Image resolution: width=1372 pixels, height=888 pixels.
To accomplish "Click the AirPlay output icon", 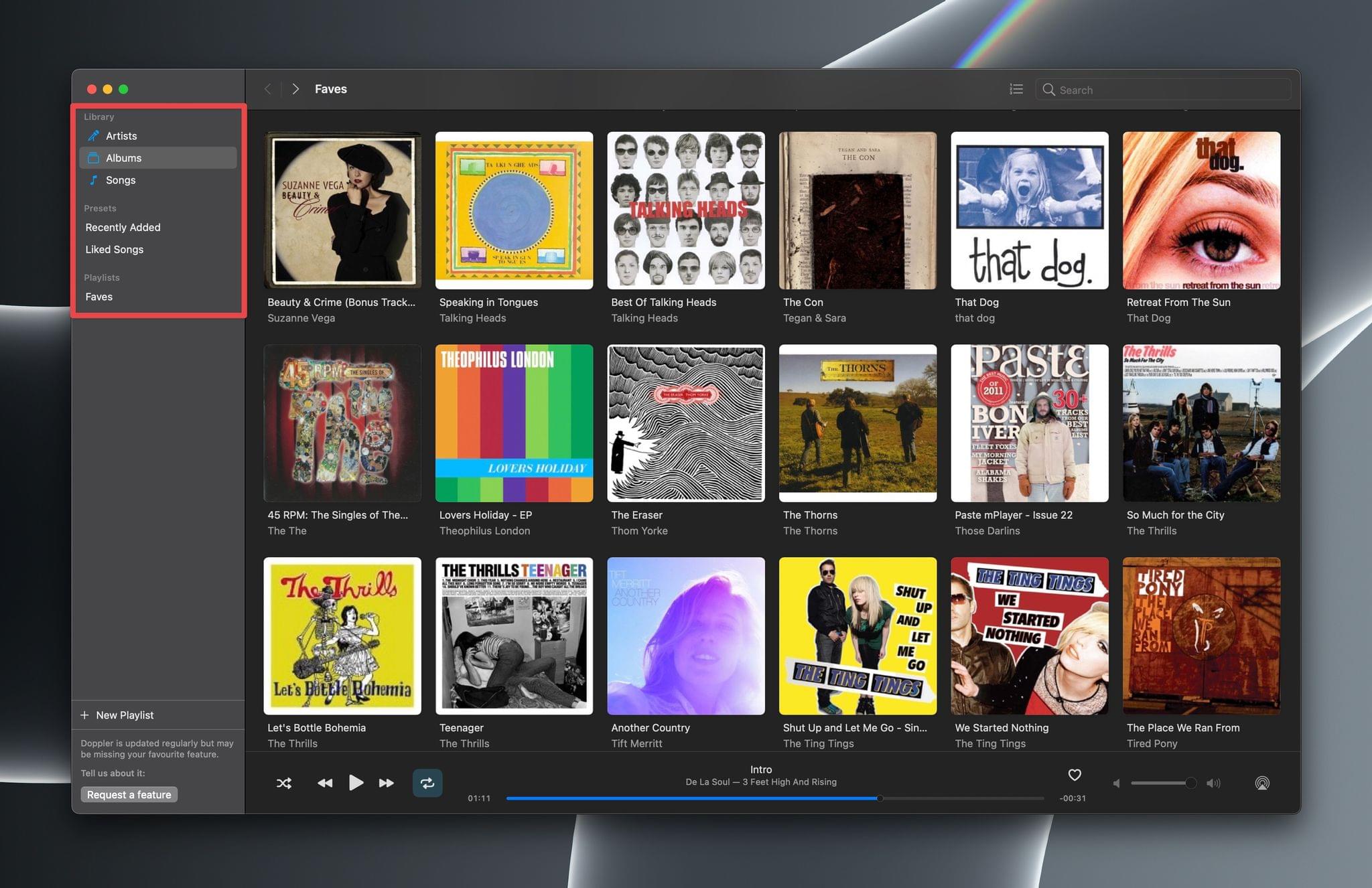I will click(x=1262, y=782).
